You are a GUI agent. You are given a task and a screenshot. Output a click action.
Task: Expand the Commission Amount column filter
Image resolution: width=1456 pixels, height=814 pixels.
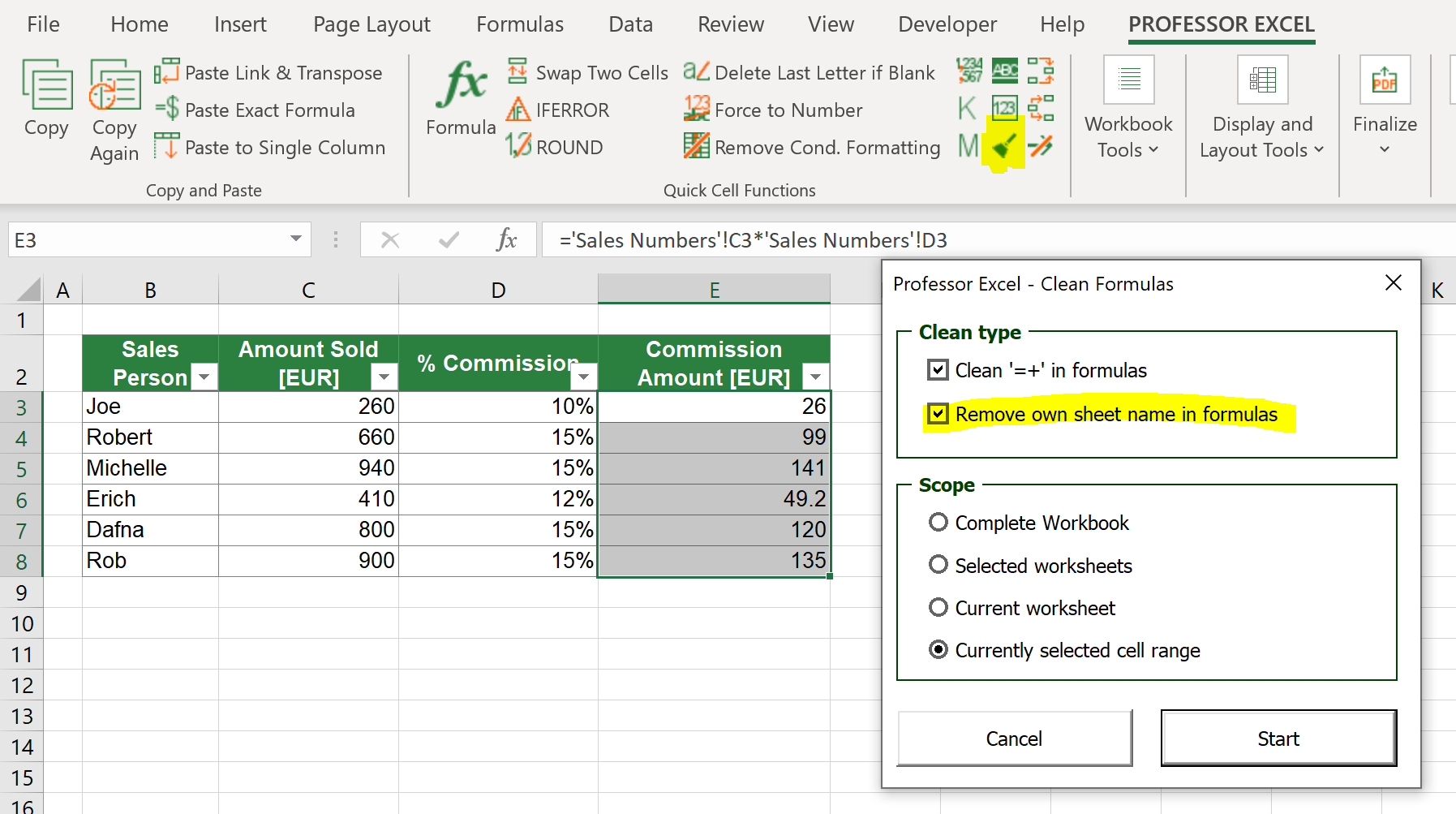[815, 377]
